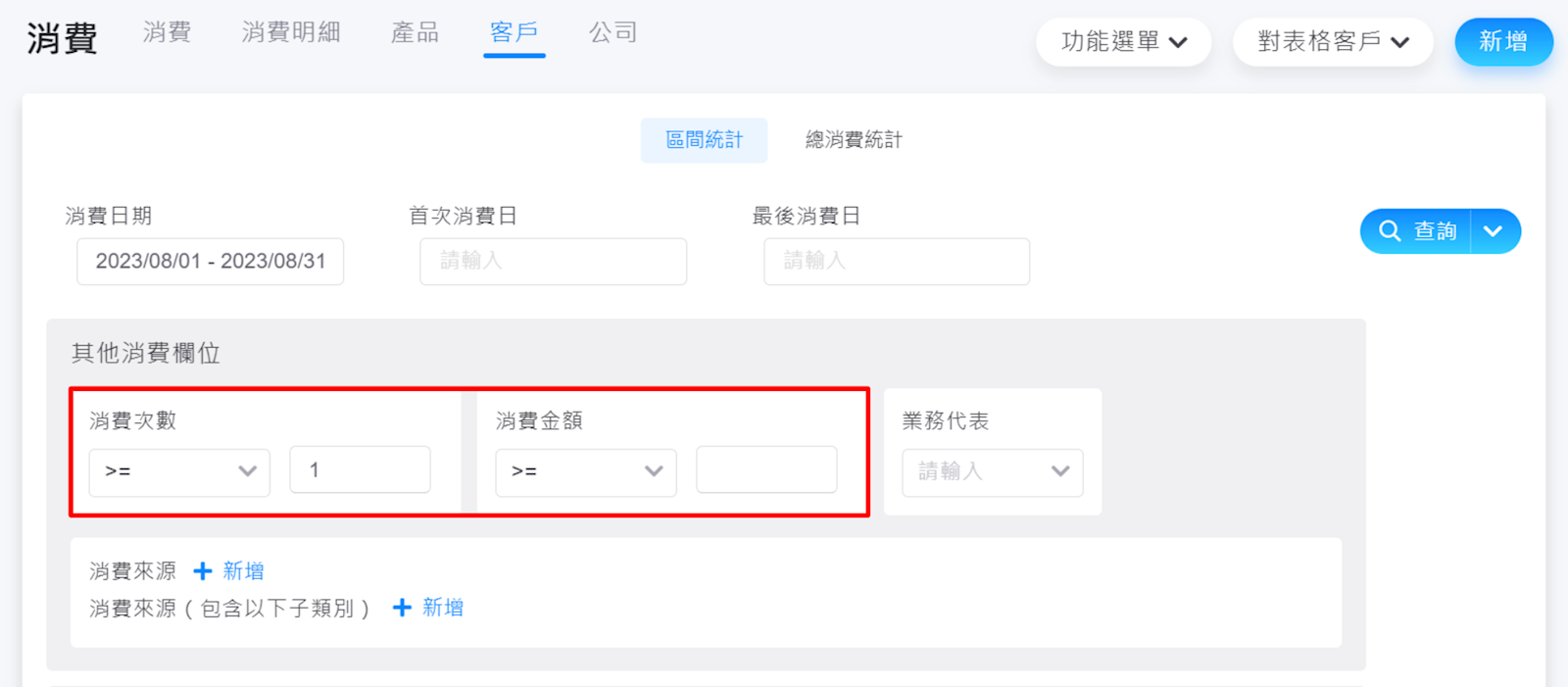Screen dimensions: 1568x687
Task: Click the 消費次數 value input box
Action: coord(360,469)
